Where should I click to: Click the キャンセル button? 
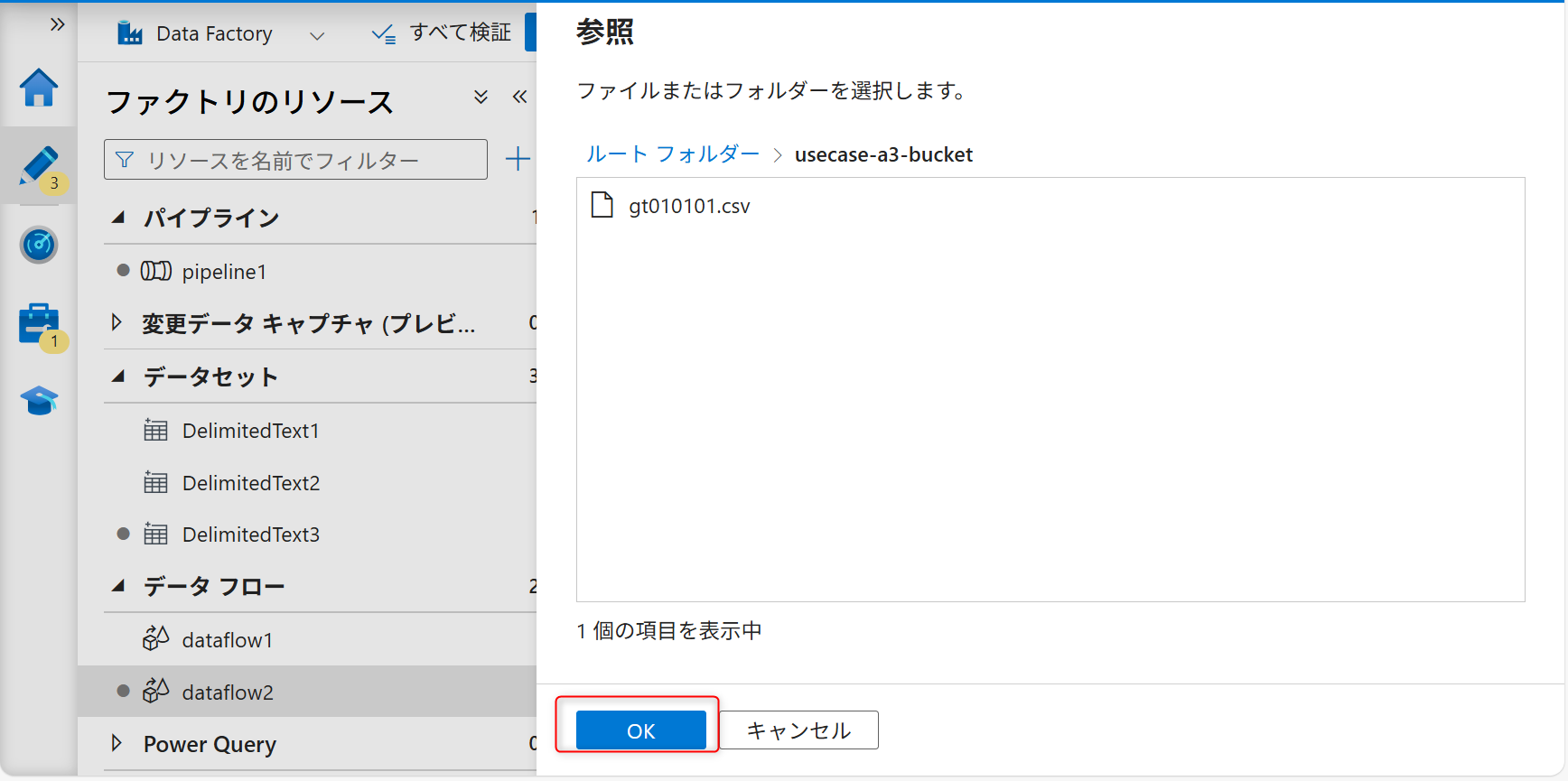pyautogui.click(x=798, y=730)
